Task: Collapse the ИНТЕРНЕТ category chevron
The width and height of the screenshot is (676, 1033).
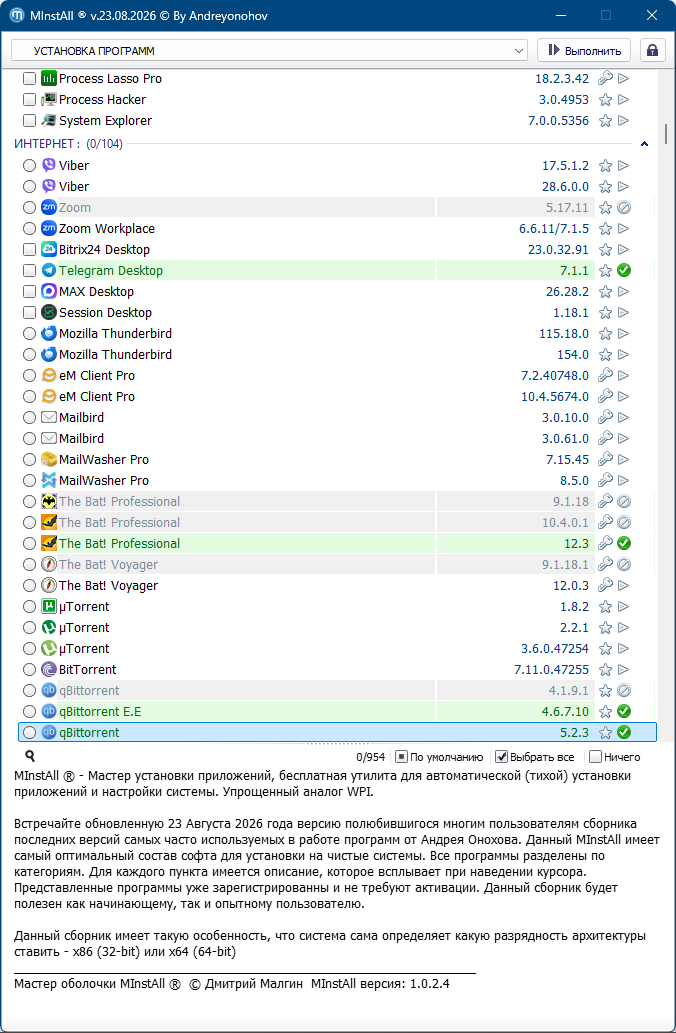Action: click(x=644, y=144)
